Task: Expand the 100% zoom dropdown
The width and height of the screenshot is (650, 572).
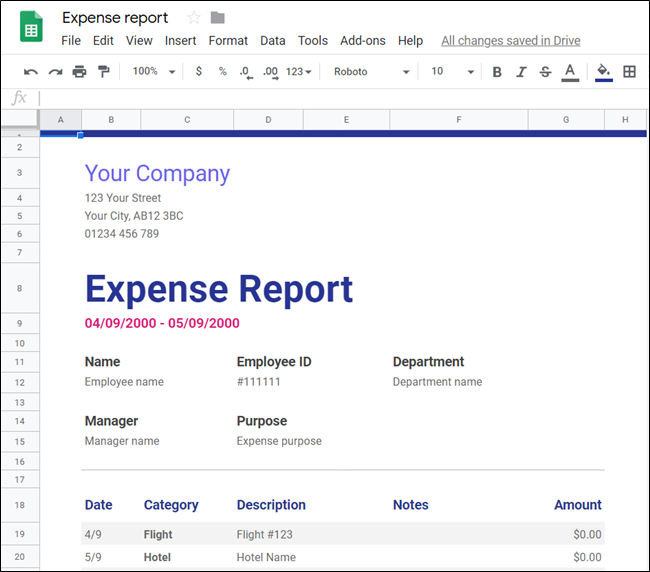Action: pyautogui.click(x=154, y=72)
